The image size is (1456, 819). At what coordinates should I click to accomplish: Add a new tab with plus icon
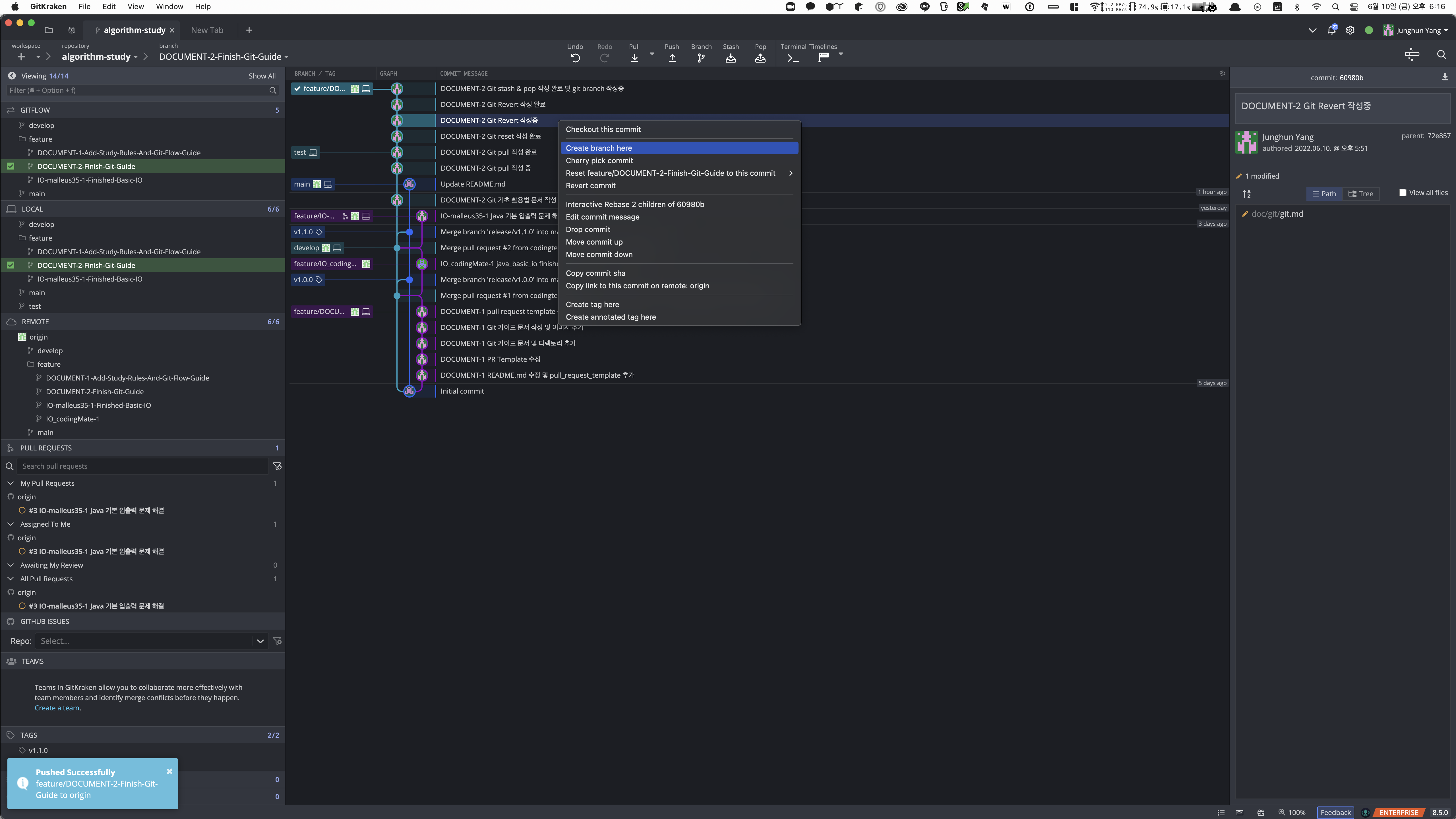coord(249,30)
